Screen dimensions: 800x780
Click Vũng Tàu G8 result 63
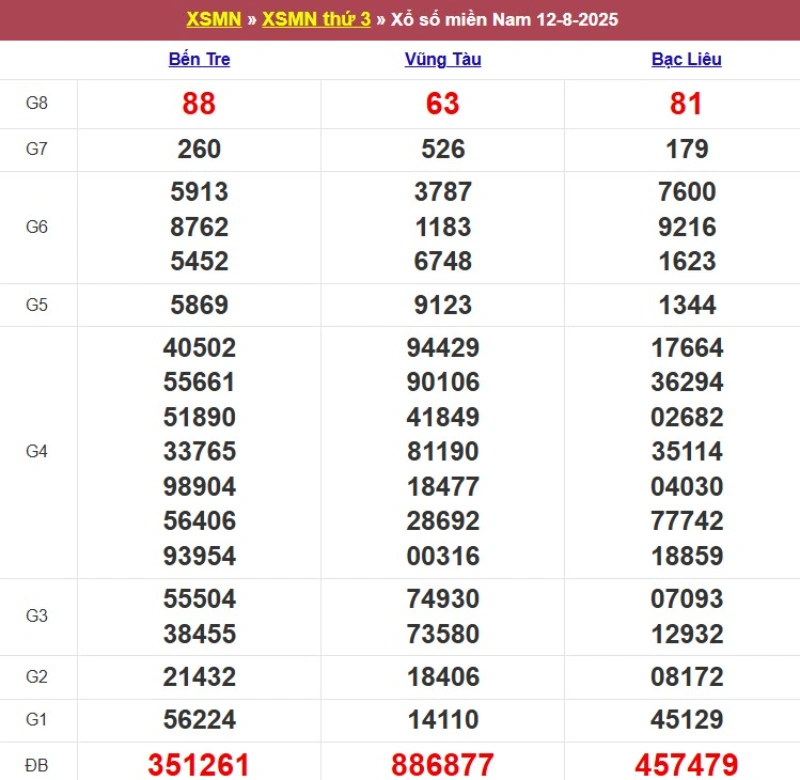click(443, 104)
